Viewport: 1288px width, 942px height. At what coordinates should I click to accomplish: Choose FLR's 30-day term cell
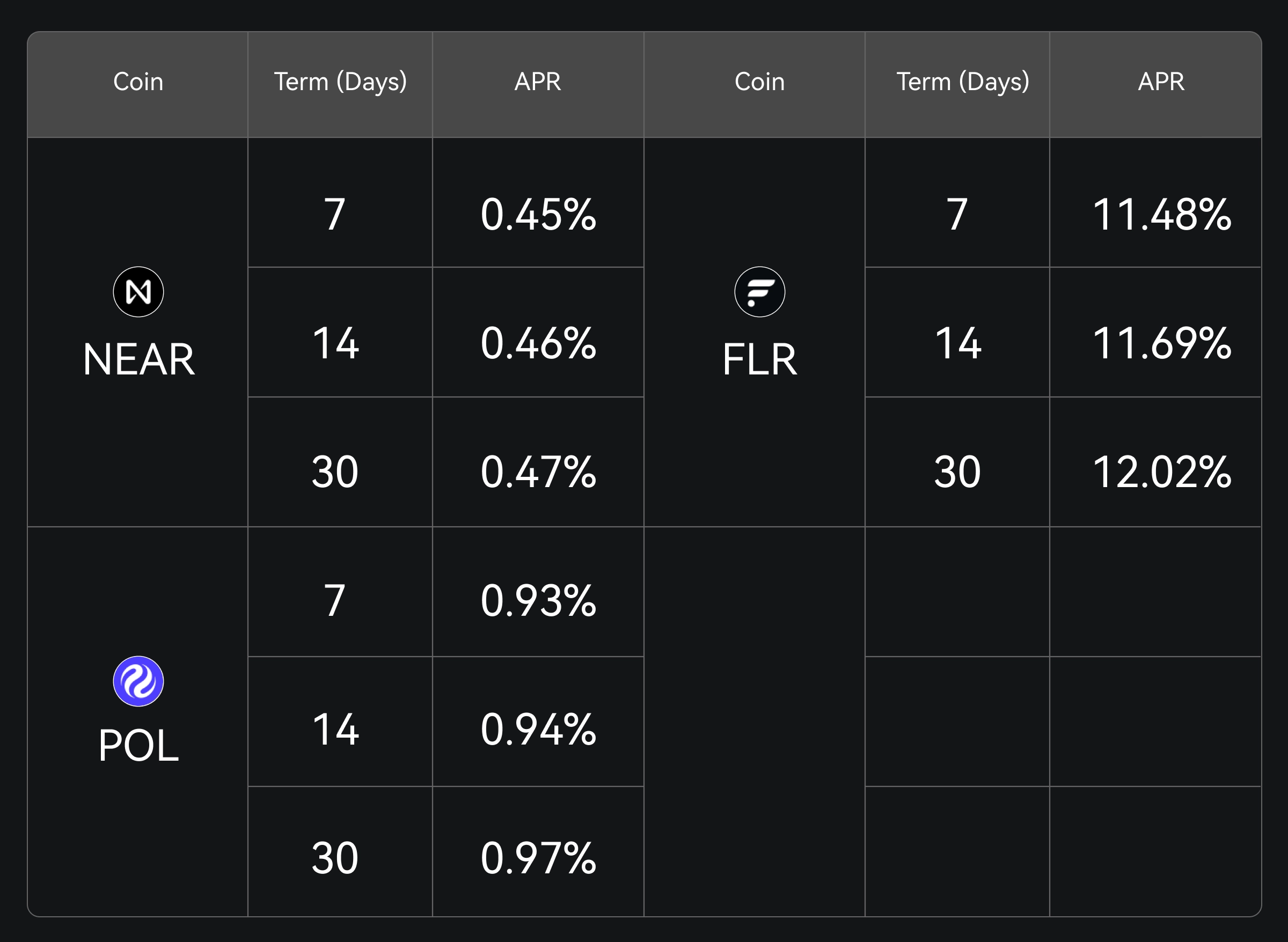tap(957, 472)
